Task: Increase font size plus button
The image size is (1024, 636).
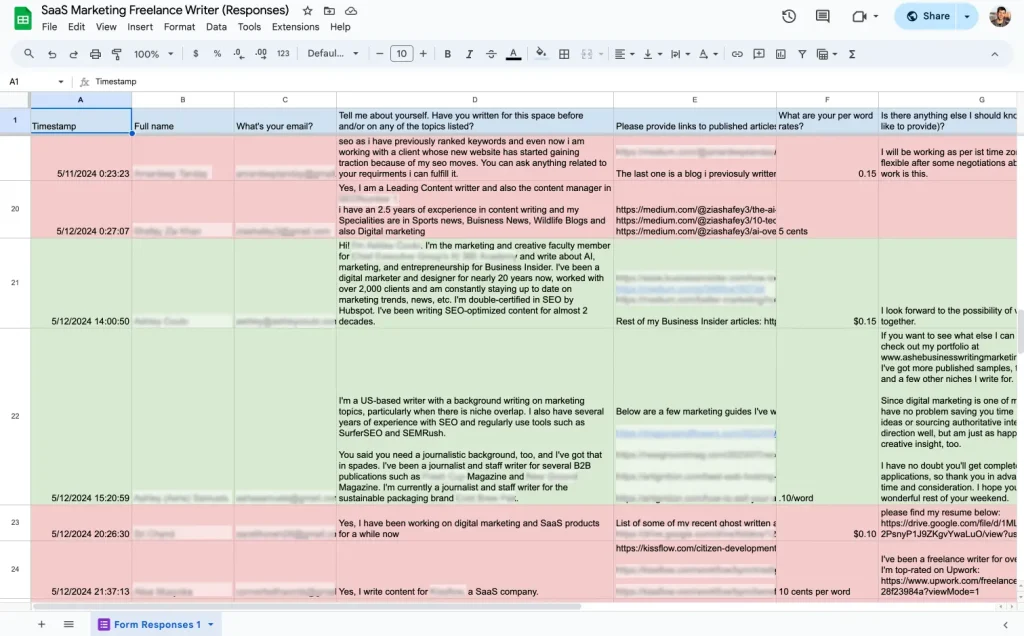Action: (x=423, y=54)
